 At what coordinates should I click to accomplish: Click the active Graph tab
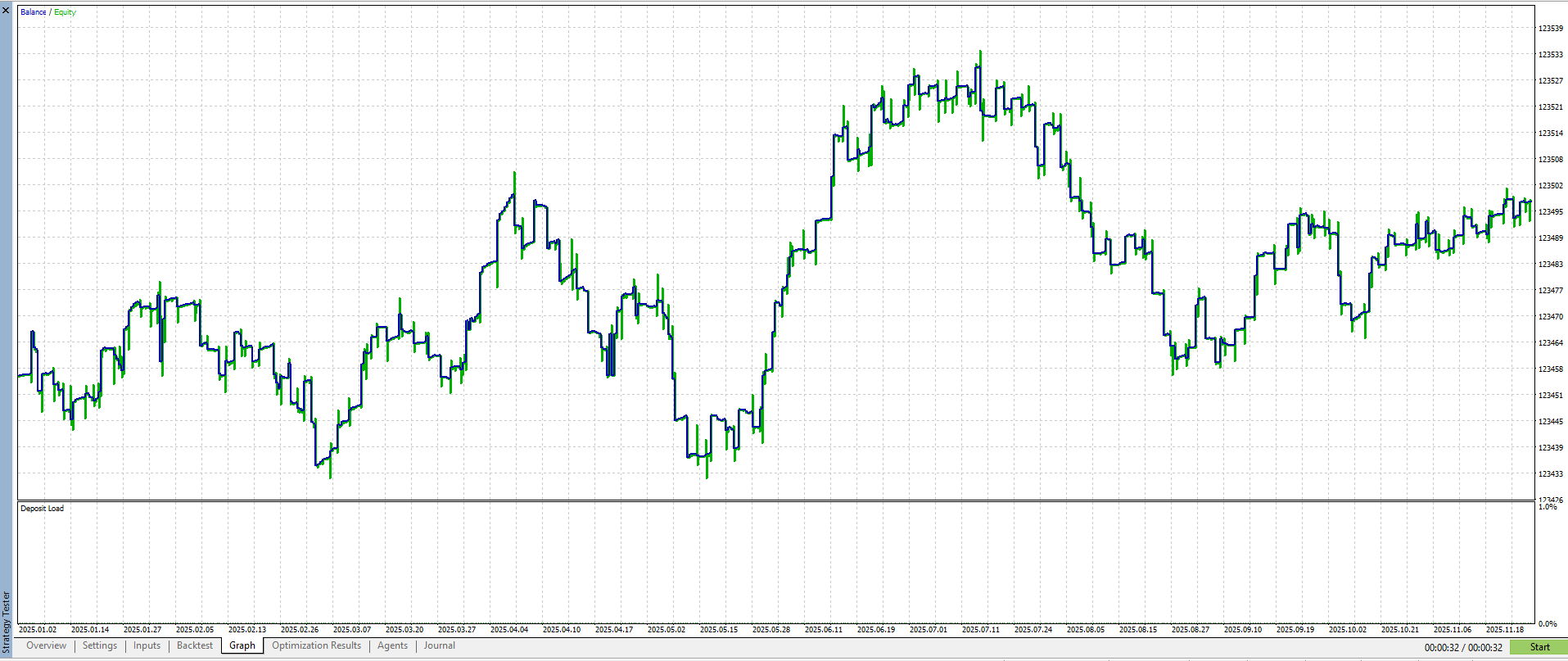click(242, 646)
